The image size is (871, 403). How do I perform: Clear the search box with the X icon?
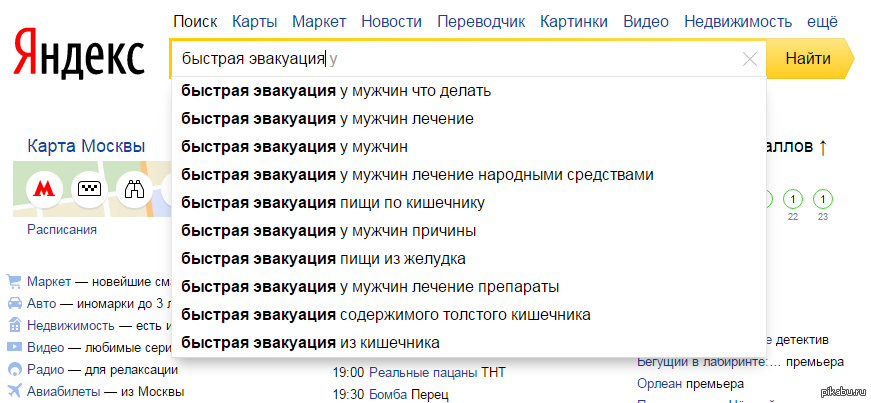pos(750,59)
